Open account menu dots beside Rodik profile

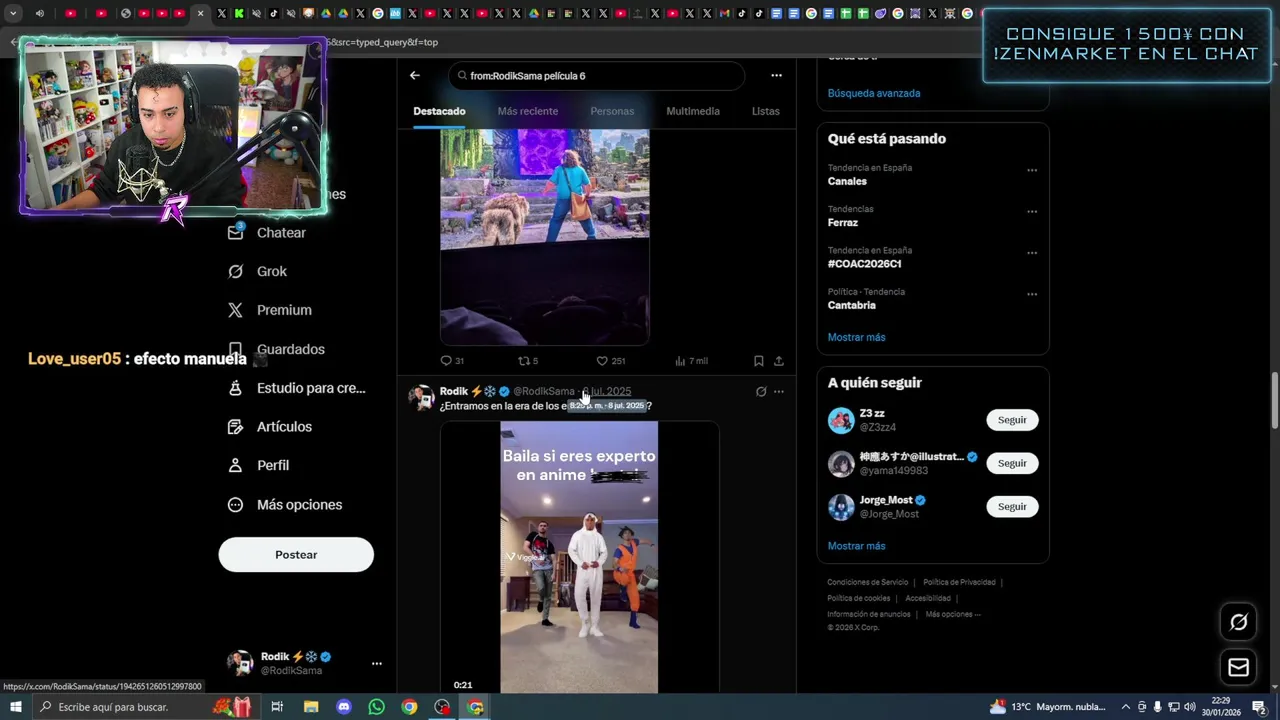click(377, 663)
